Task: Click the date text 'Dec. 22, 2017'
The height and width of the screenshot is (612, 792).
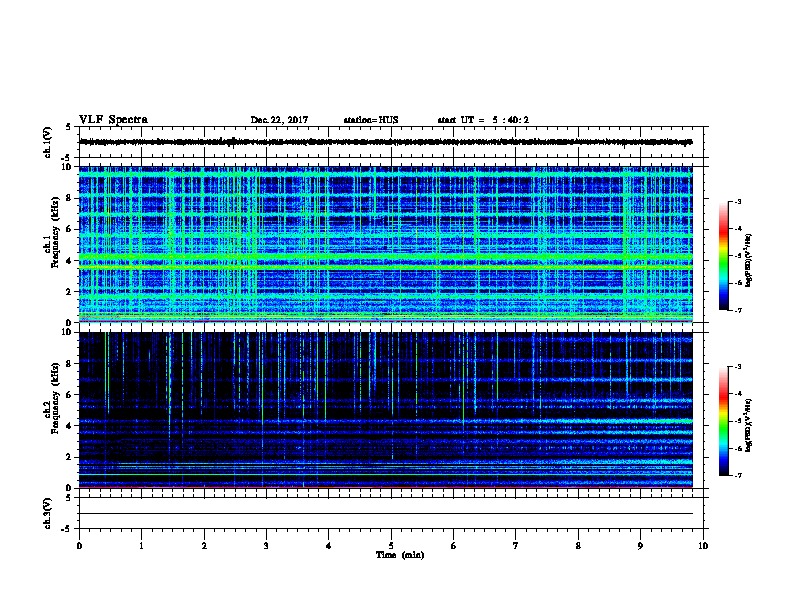Action: click(x=279, y=120)
